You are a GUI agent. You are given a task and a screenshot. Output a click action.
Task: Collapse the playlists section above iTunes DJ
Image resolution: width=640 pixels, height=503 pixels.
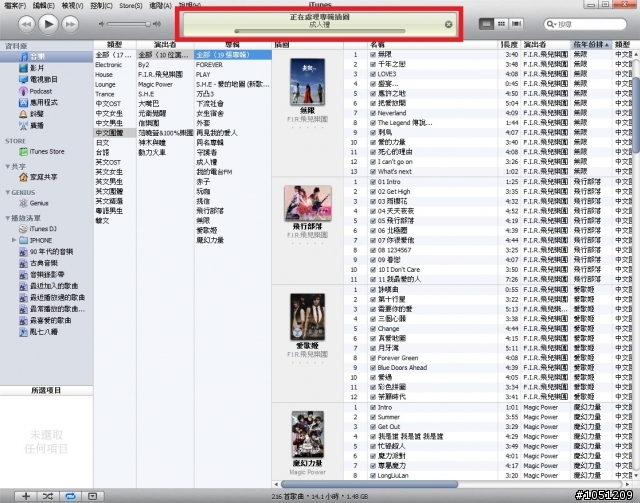tap(7, 218)
